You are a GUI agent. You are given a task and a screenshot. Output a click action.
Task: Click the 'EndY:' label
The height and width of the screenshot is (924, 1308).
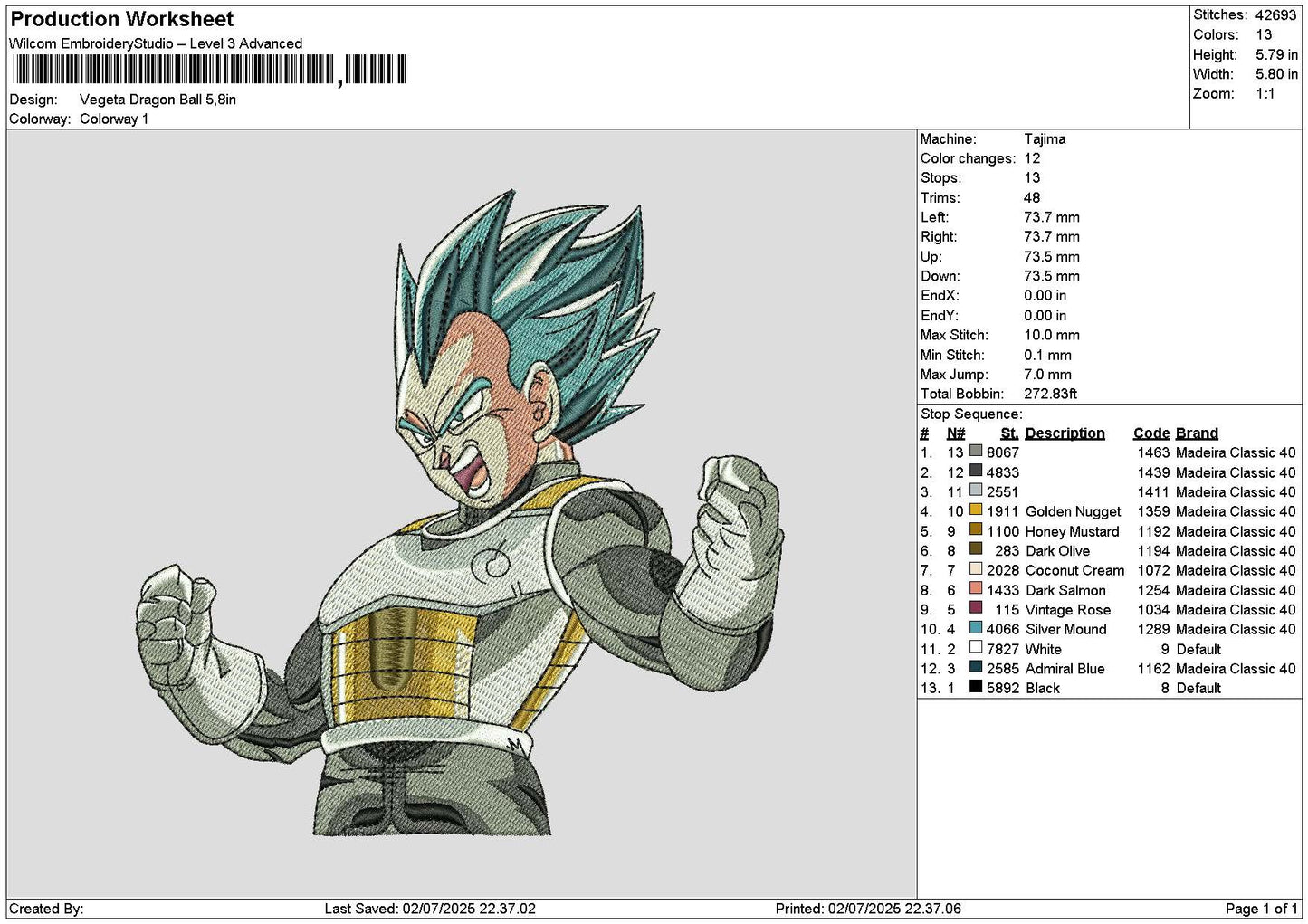pyautogui.click(x=940, y=315)
